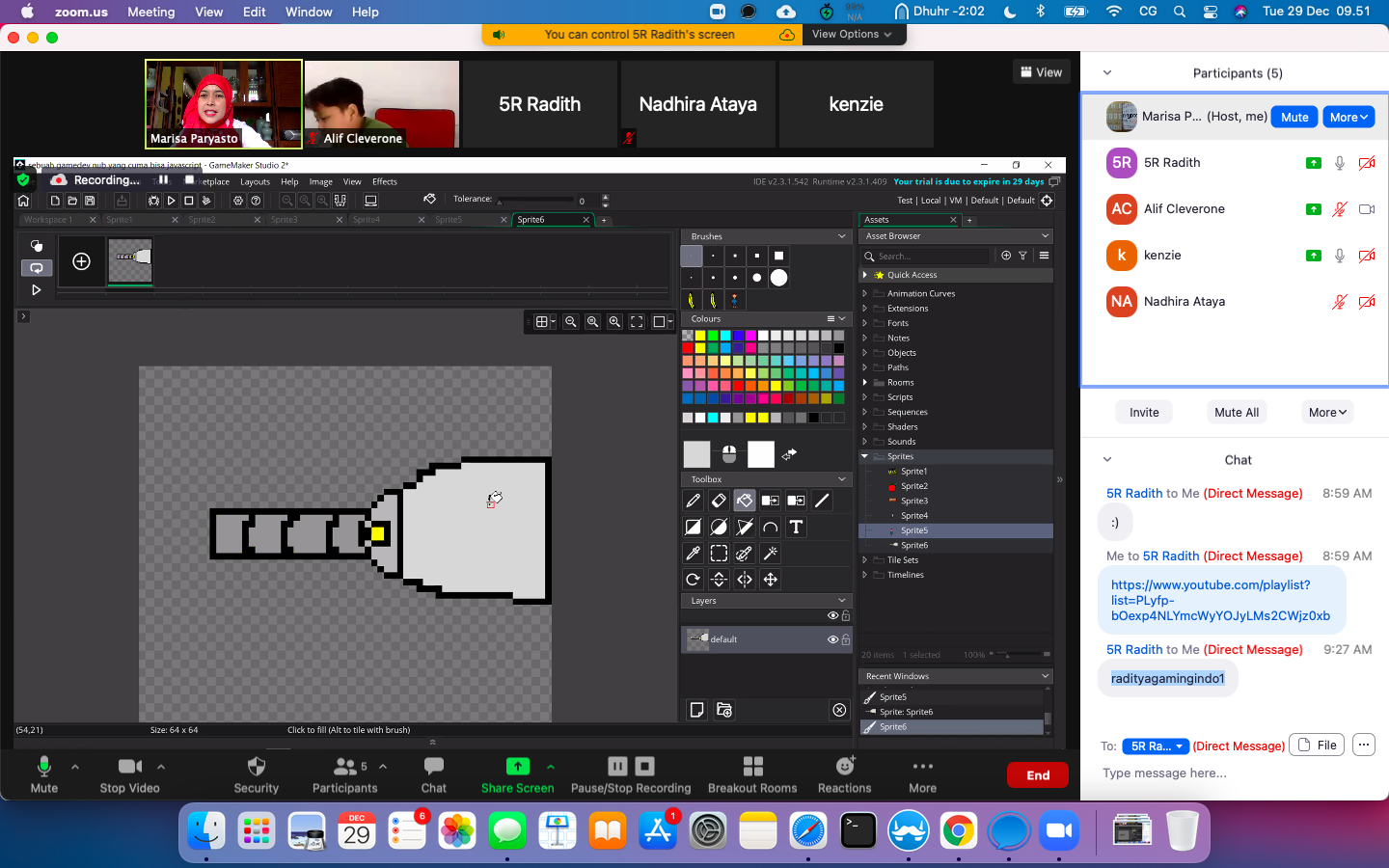Expand the Objects folder in Asset Browser
This screenshot has height=868, width=1389.
tap(865, 353)
